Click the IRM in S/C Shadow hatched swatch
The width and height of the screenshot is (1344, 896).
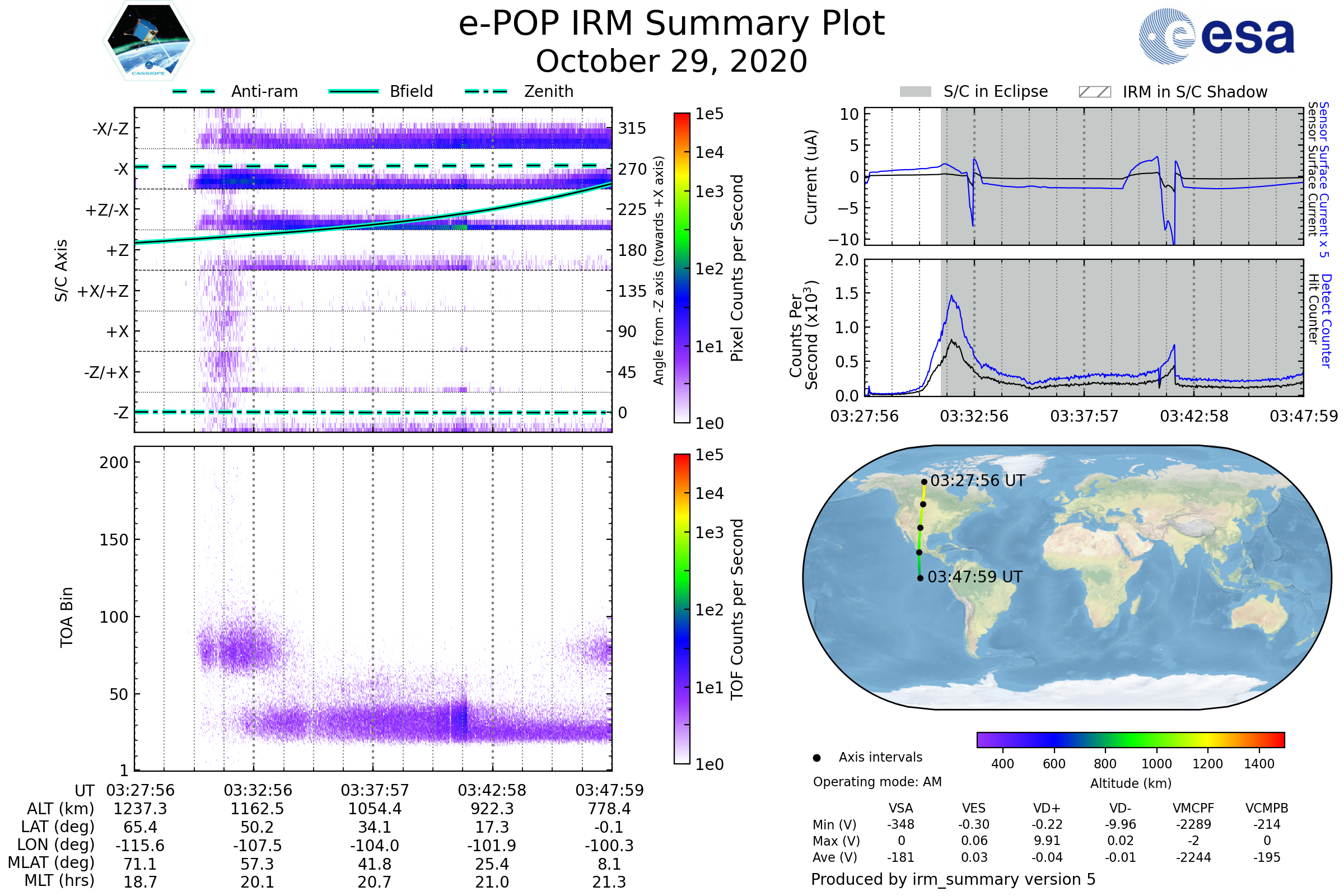[1094, 92]
